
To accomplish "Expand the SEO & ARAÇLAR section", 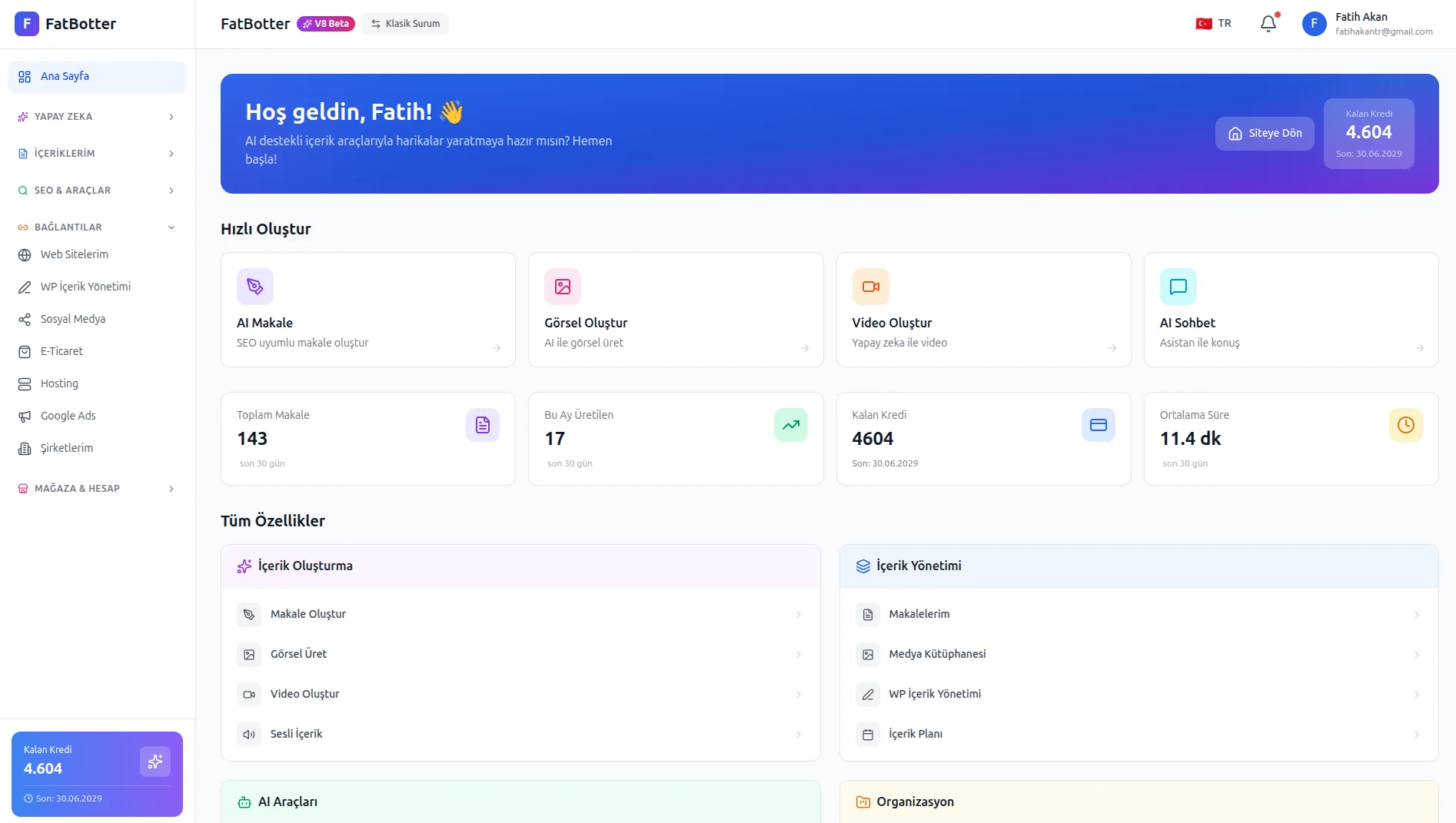I will point(97,191).
